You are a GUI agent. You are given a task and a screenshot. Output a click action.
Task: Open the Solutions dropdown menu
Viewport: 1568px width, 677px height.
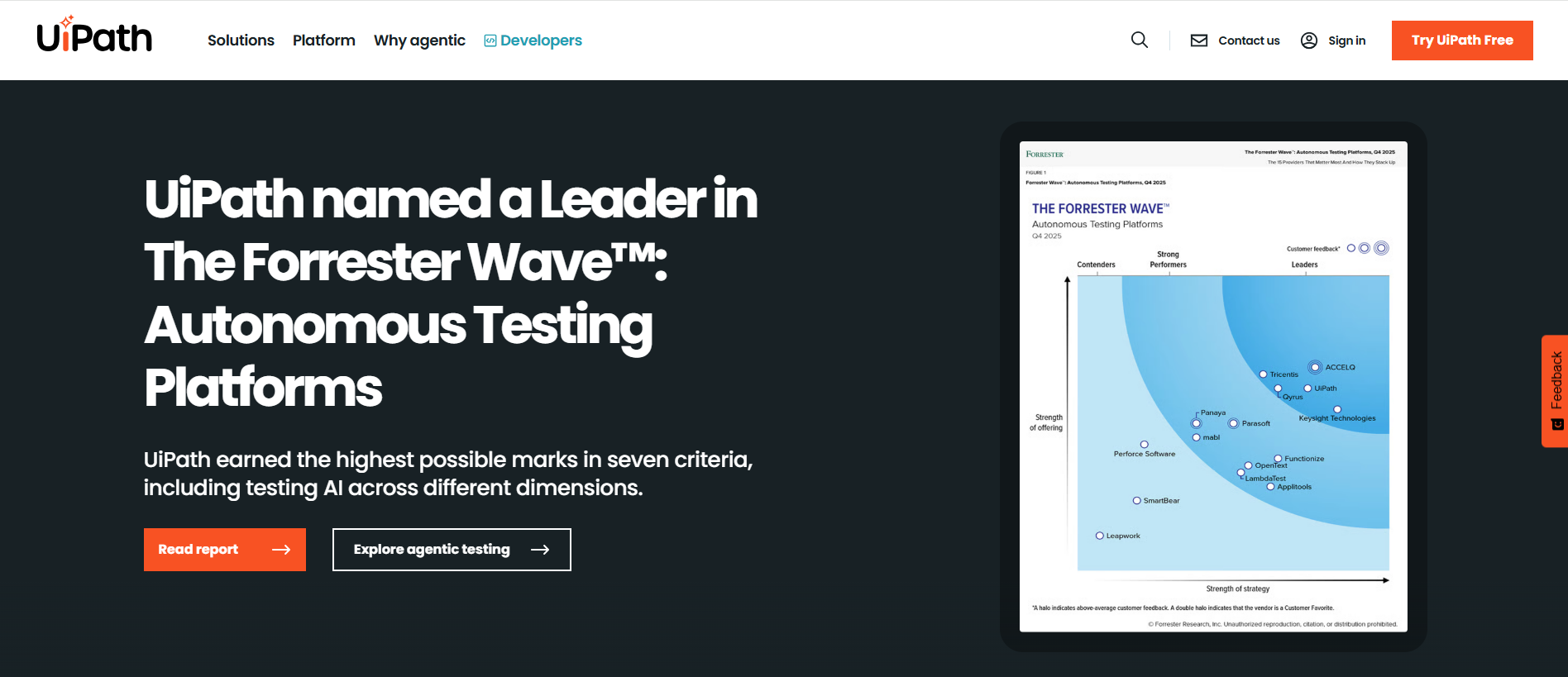[241, 40]
